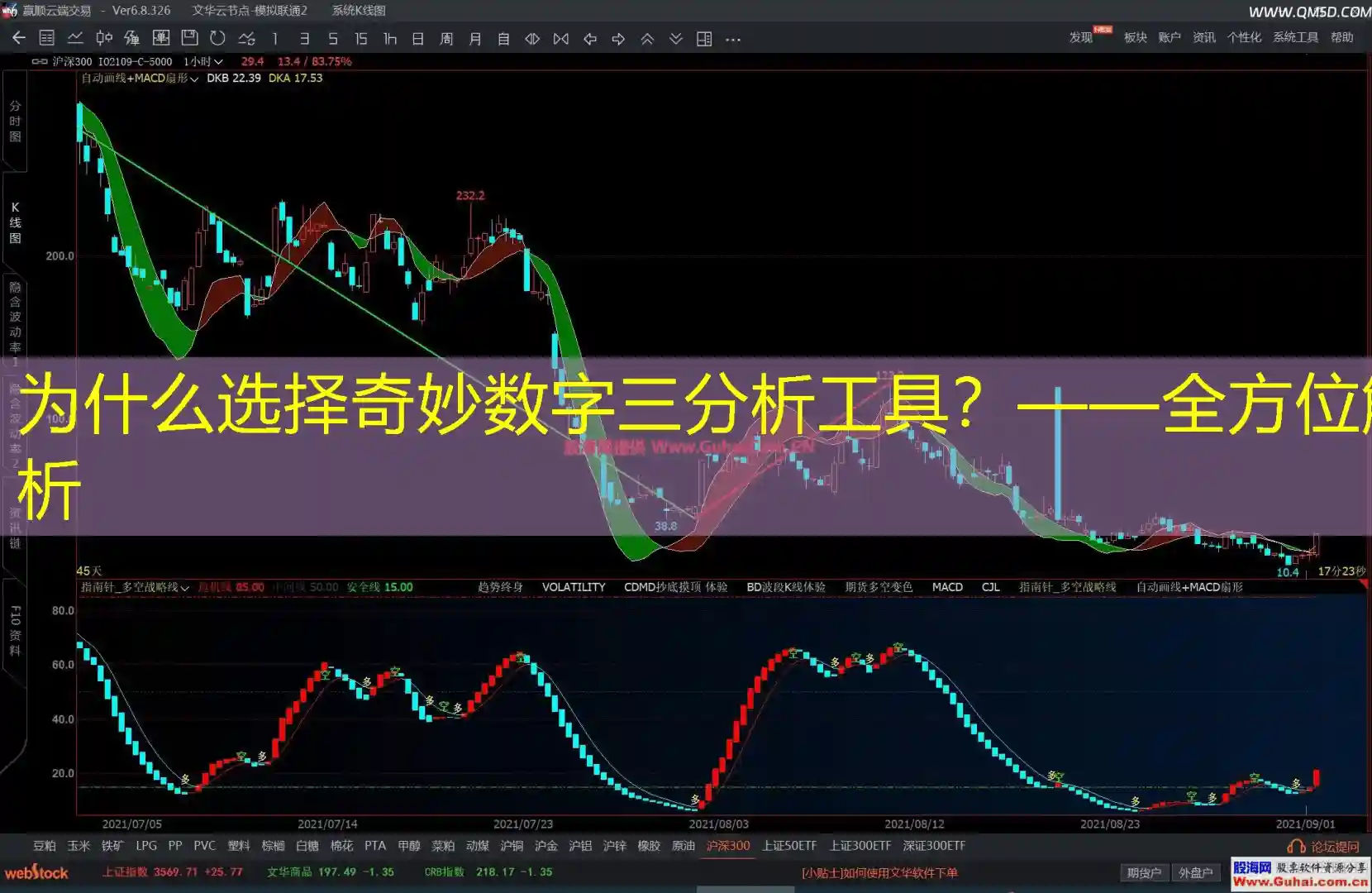This screenshot has height=893, width=1372.
Task: Switch indicator to 期货多空变色
Action: (879, 587)
